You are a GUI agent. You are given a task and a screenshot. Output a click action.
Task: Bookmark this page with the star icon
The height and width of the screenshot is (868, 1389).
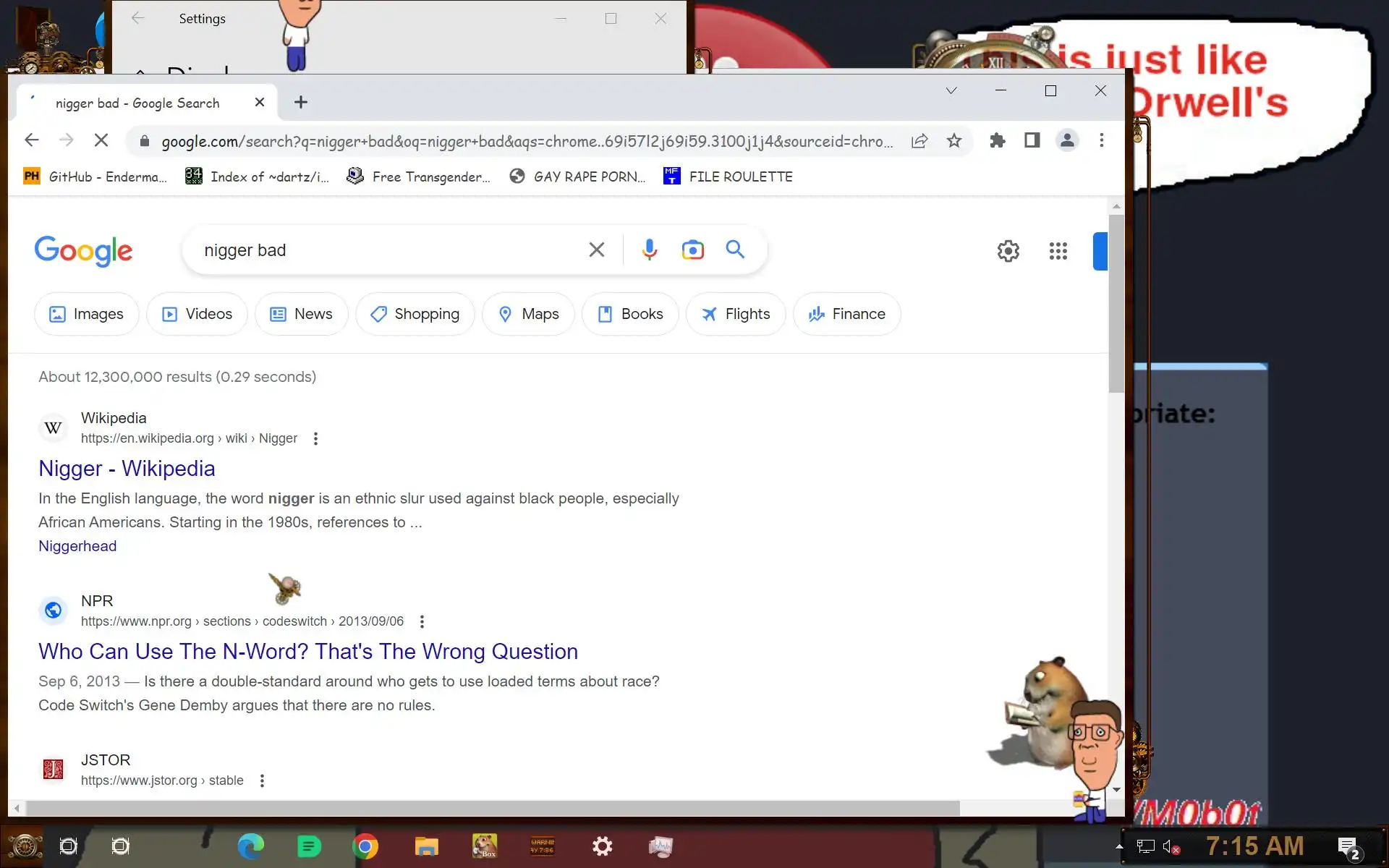954,141
